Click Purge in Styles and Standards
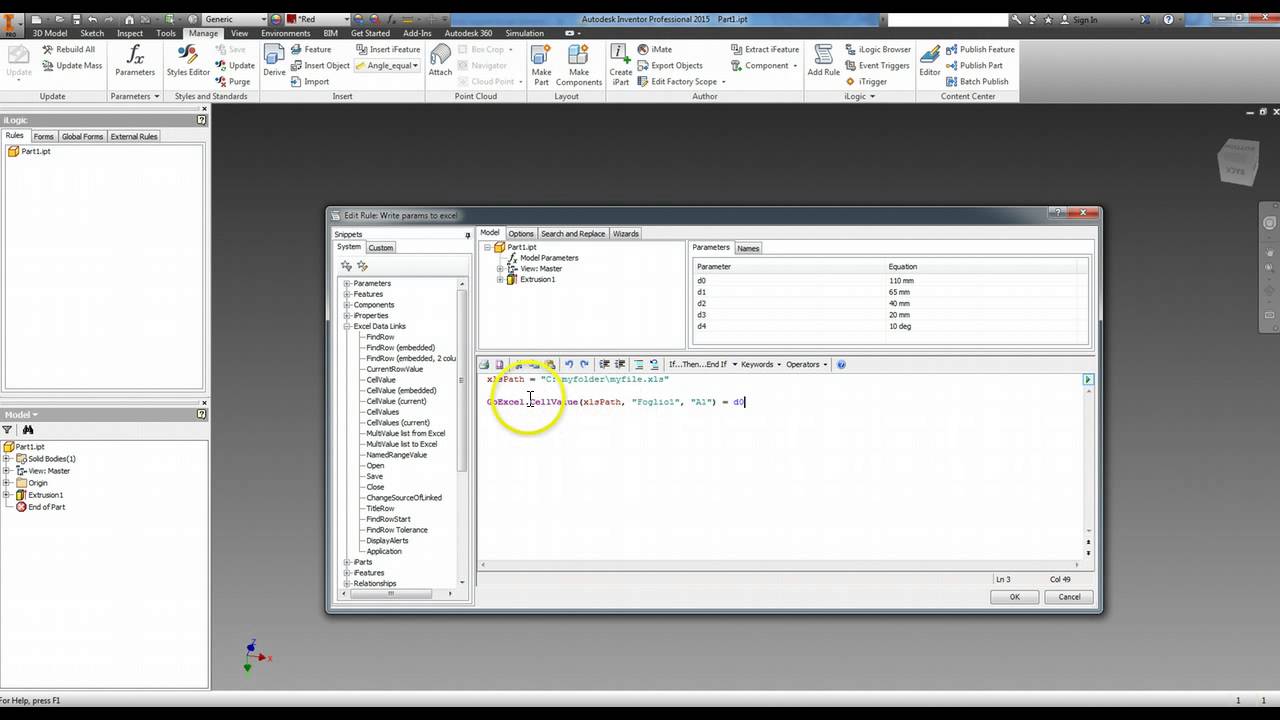The image size is (1280, 720). (x=232, y=82)
